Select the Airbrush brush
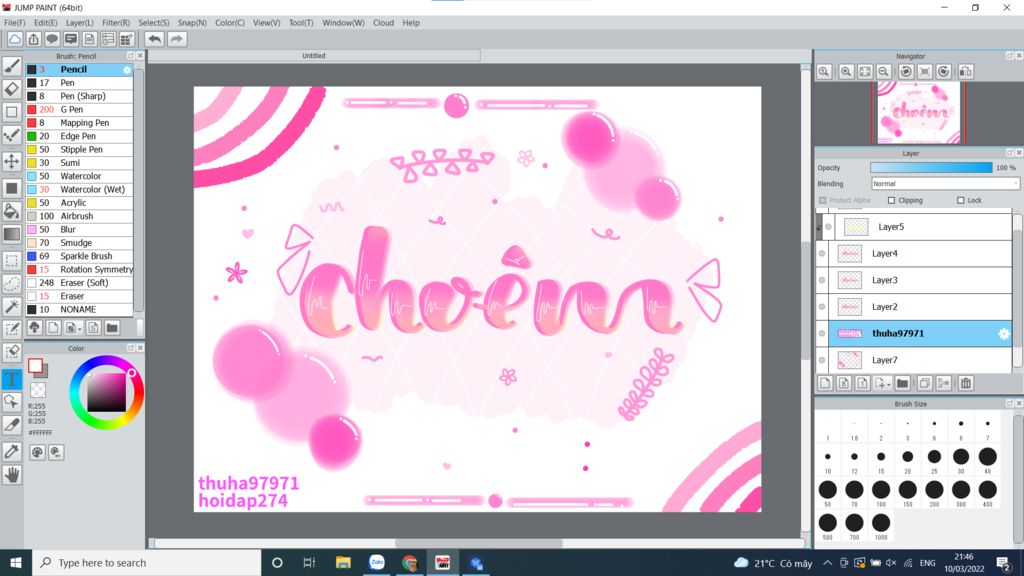Screen dimensions: 1024x576 [x=79, y=216]
